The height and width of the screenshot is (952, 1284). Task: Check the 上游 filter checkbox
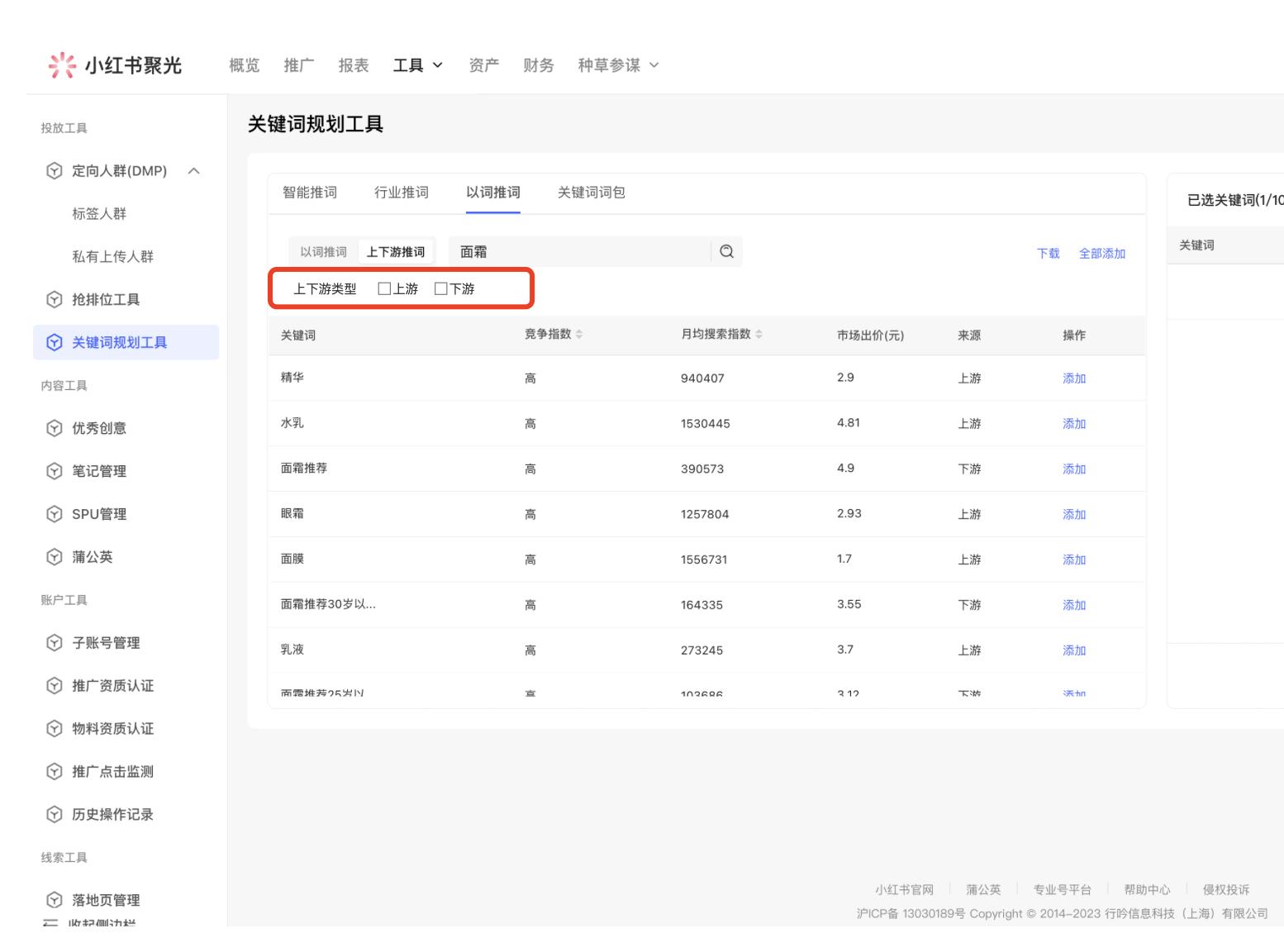(x=384, y=288)
